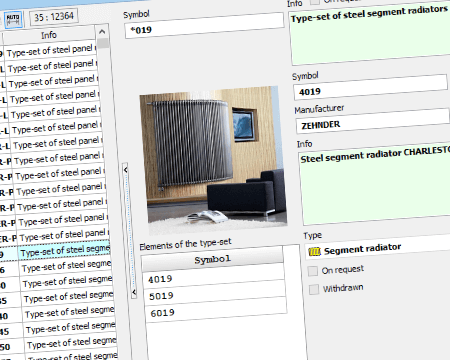The width and height of the screenshot is (450, 360).
Task: Enable the Withdrawn checkbox
Action: [314, 289]
